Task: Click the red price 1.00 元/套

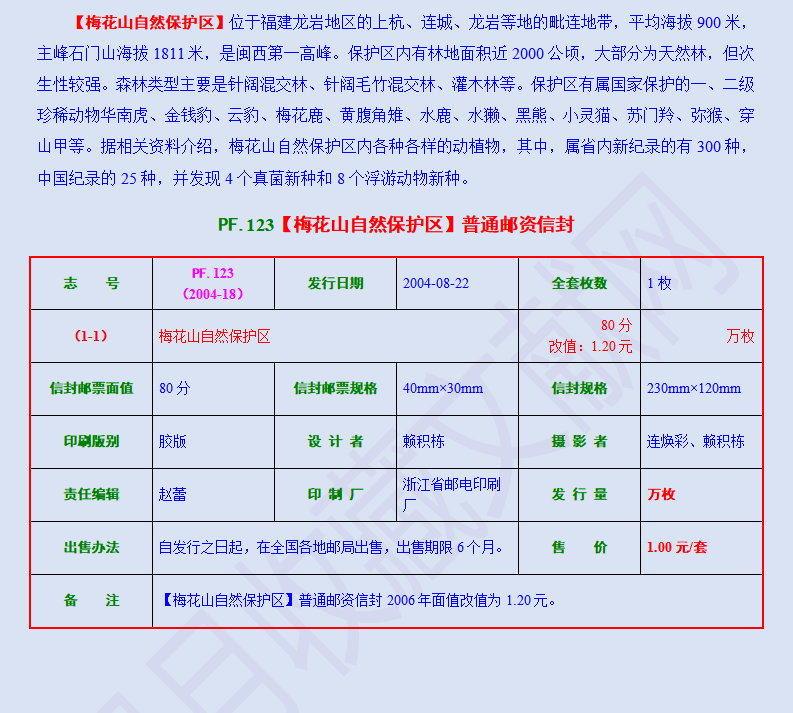Action: (x=677, y=547)
